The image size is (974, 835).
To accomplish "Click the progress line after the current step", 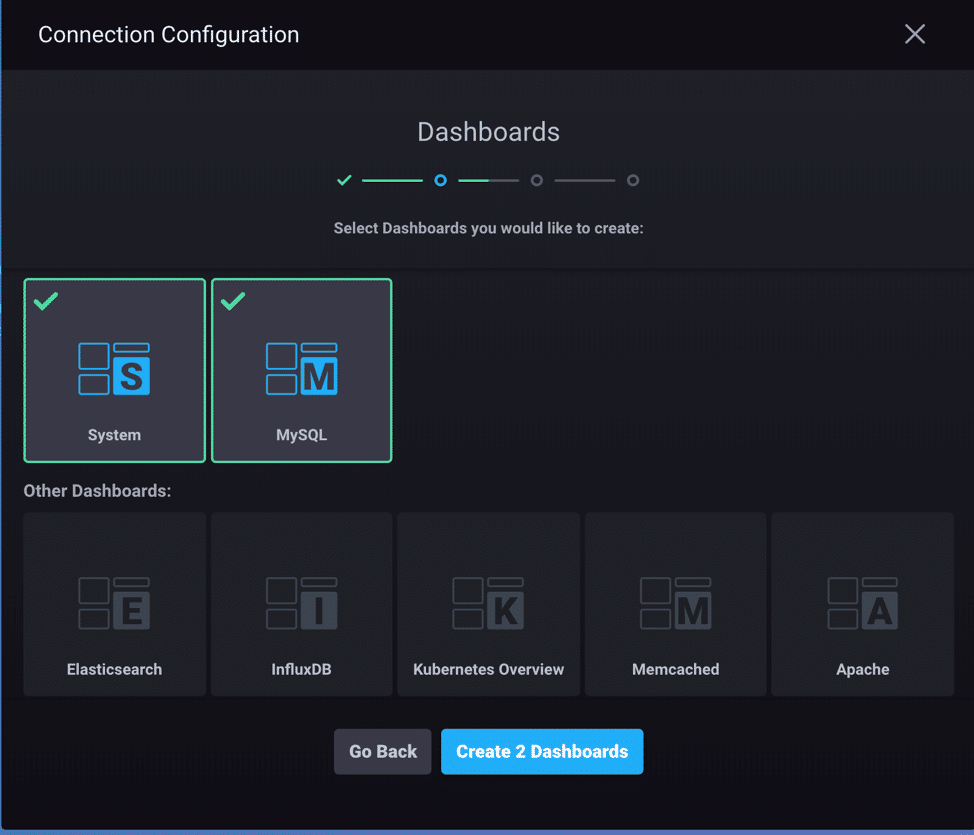I will [x=488, y=181].
